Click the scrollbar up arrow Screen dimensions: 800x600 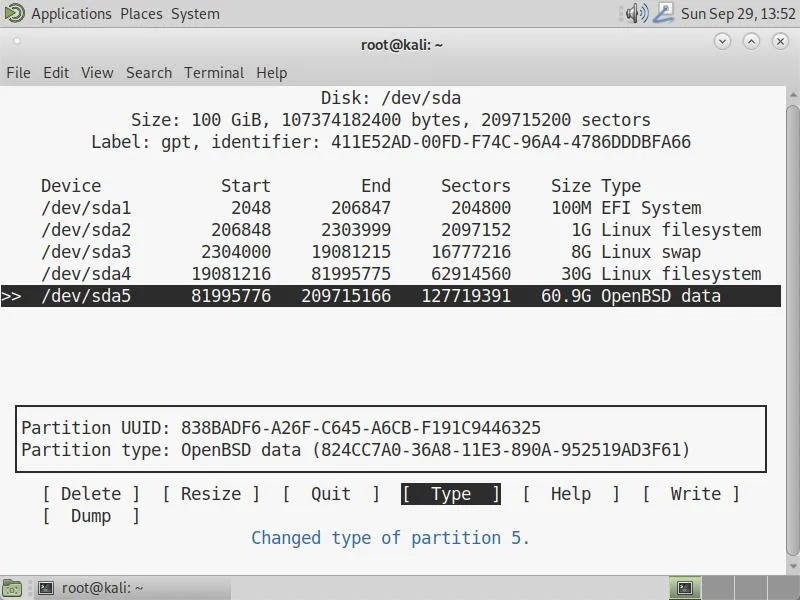[x=792, y=94]
